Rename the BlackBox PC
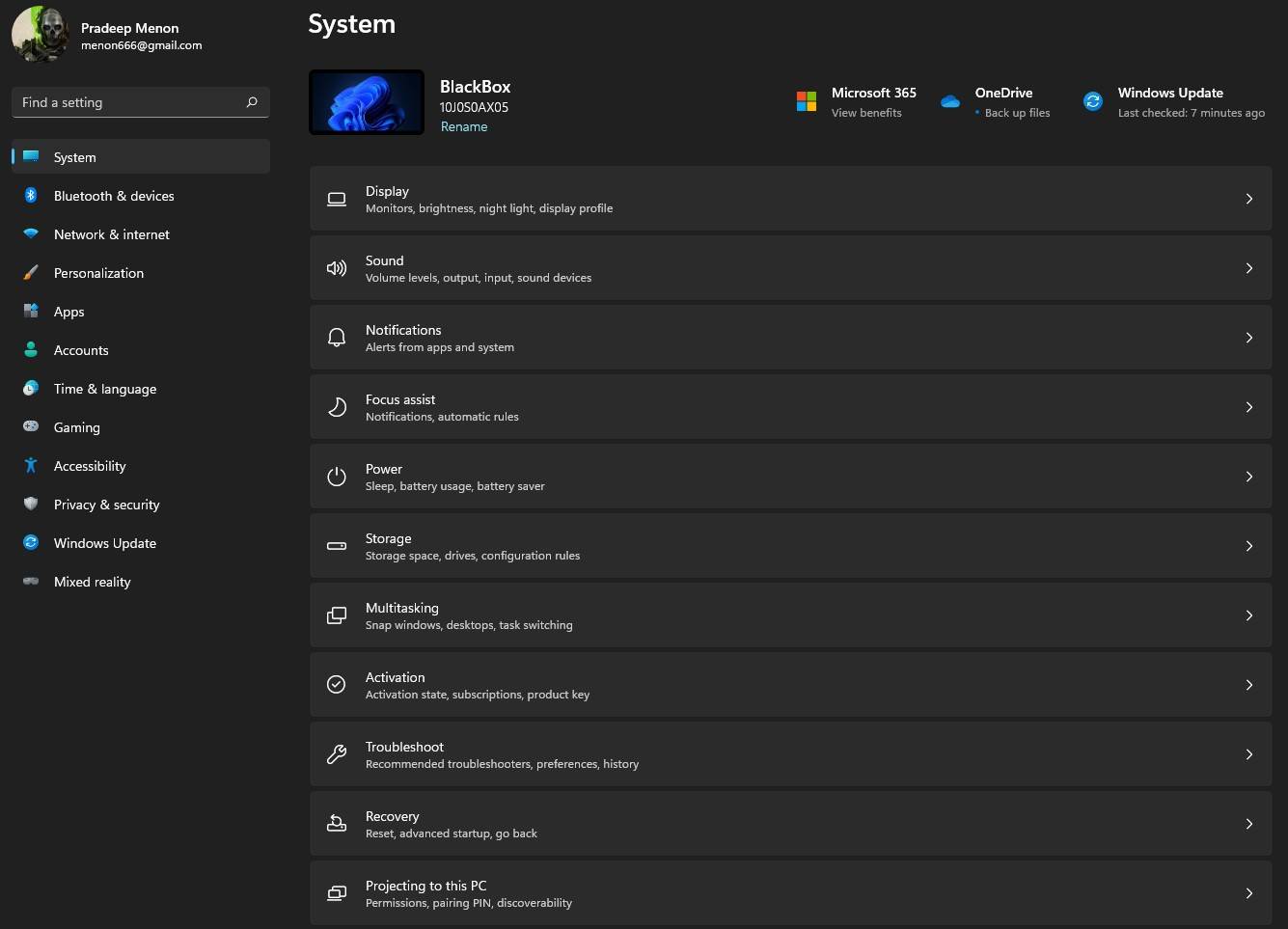 (464, 126)
